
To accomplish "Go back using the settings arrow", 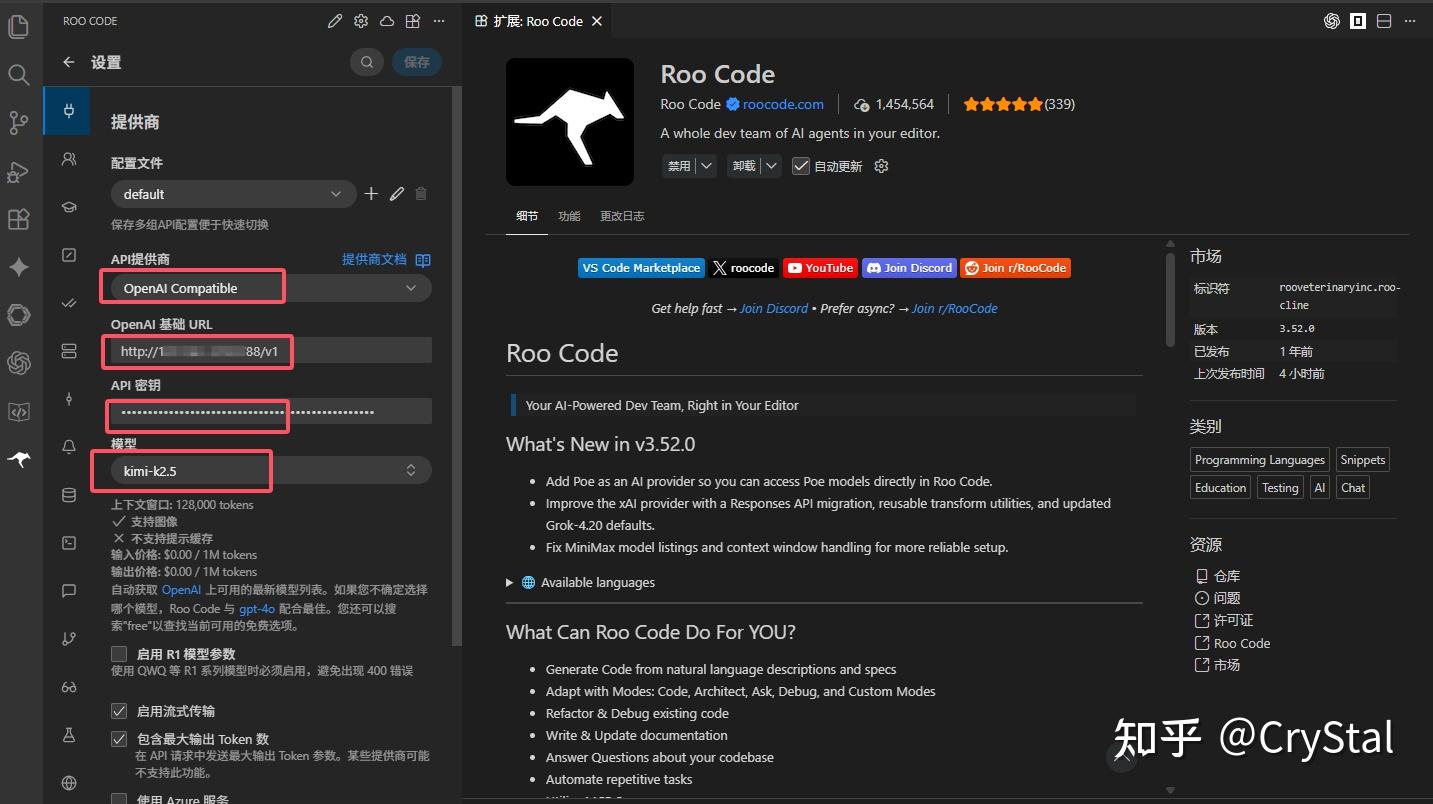I will point(68,62).
